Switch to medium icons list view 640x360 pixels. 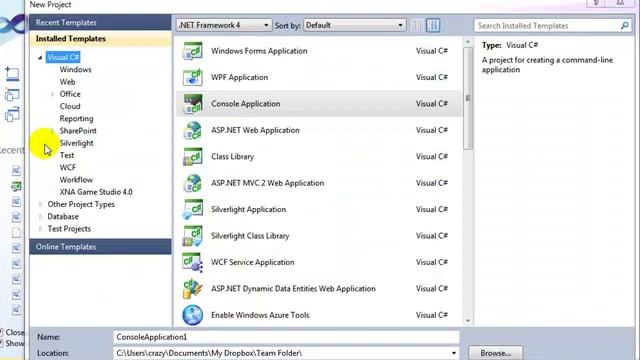433,25
